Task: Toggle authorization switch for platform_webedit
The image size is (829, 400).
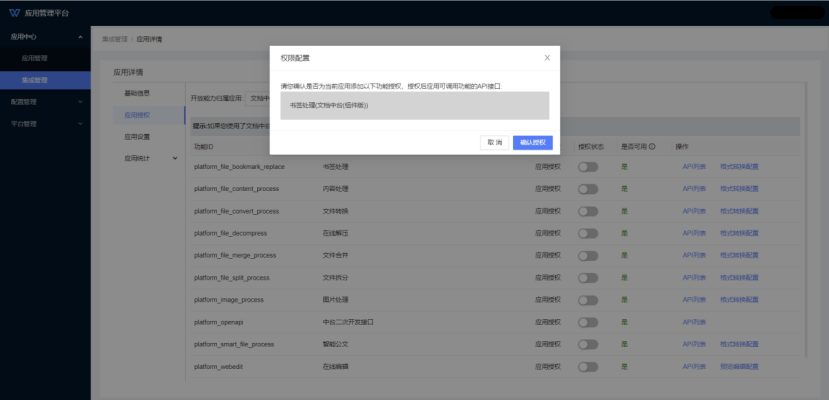Action: (x=588, y=367)
